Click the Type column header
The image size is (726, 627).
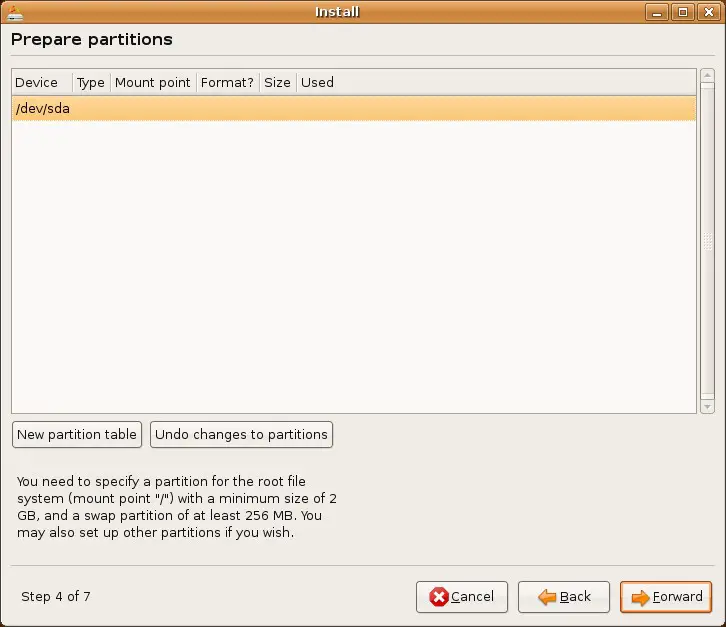pyautogui.click(x=91, y=82)
